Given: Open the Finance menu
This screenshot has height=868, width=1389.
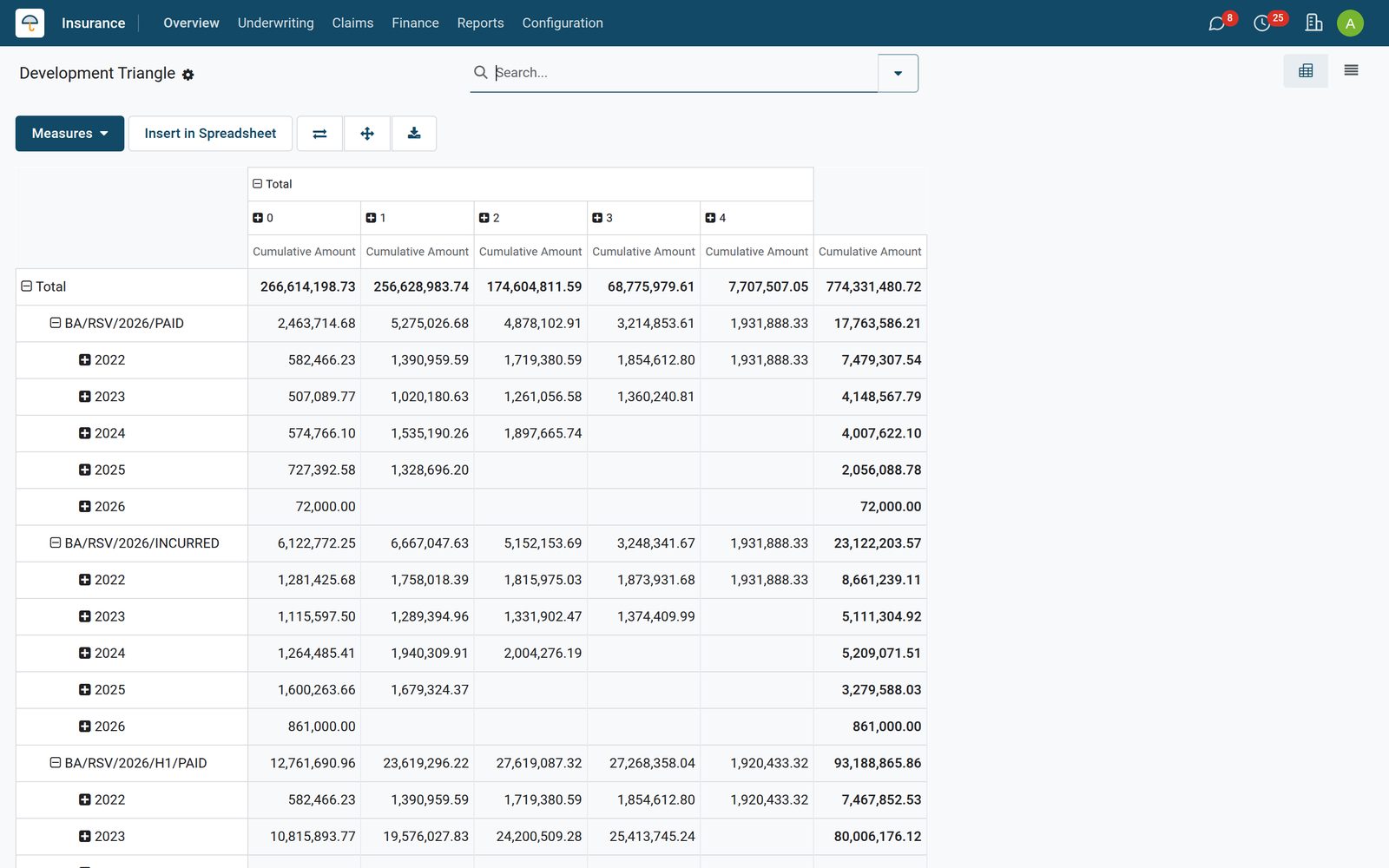Looking at the screenshot, I should point(415,23).
